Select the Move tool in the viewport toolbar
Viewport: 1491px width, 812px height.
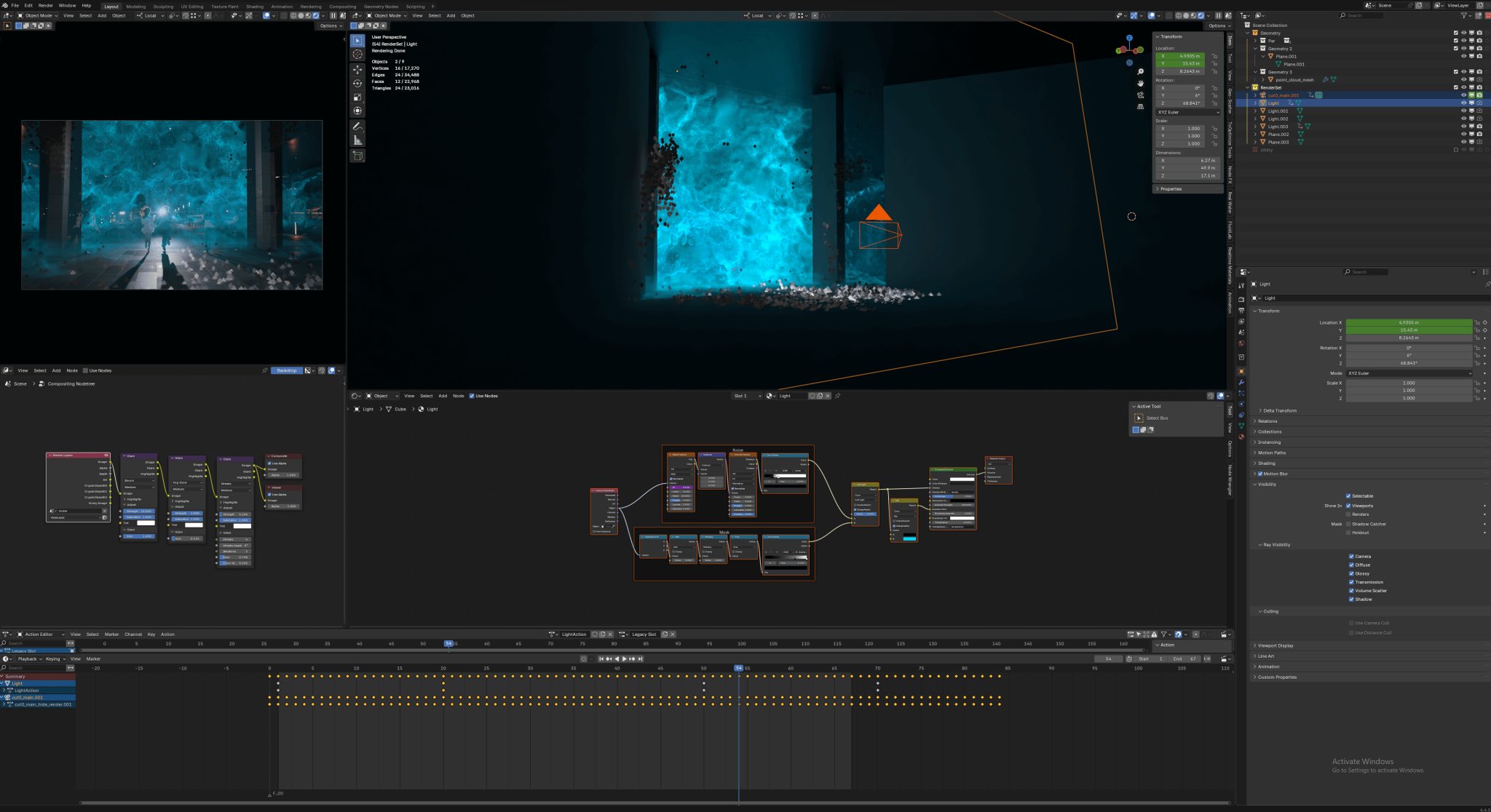point(357,69)
